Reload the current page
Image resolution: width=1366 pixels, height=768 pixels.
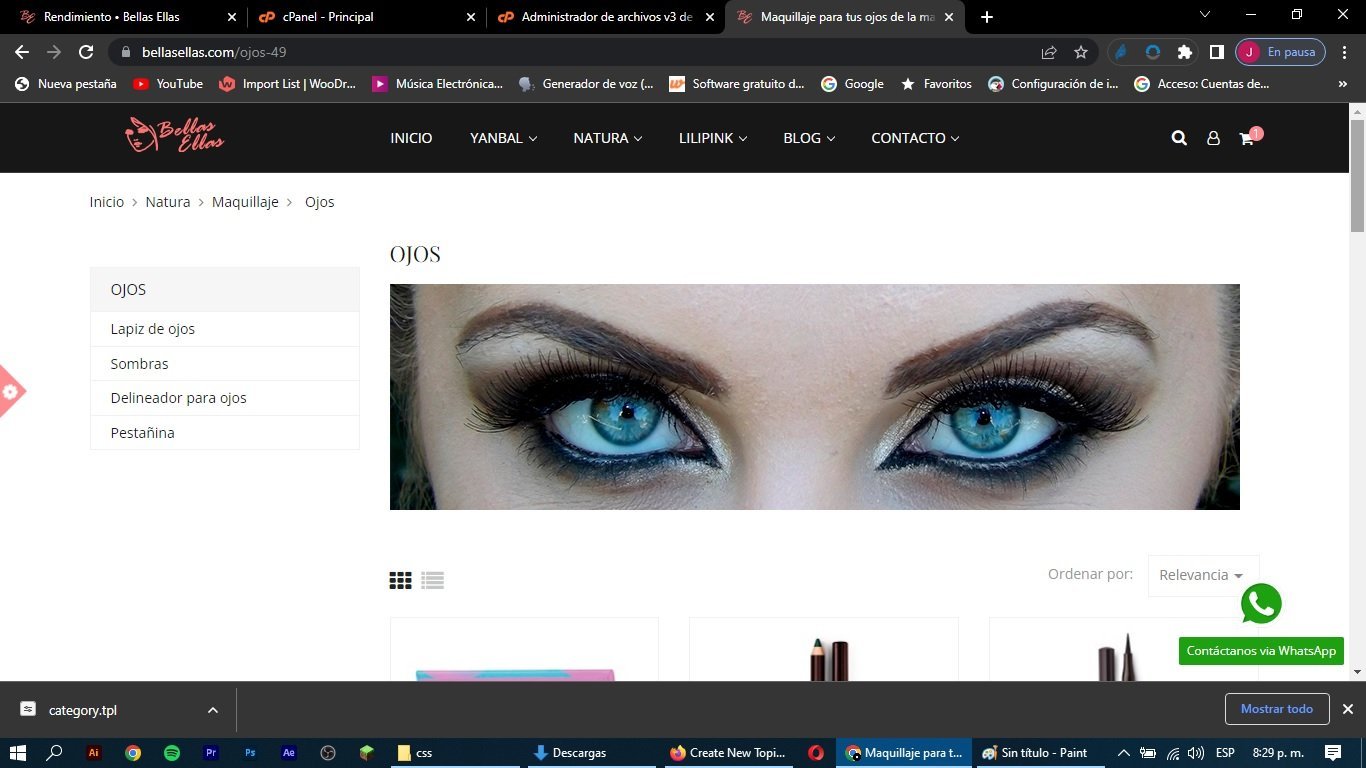coord(86,52)
